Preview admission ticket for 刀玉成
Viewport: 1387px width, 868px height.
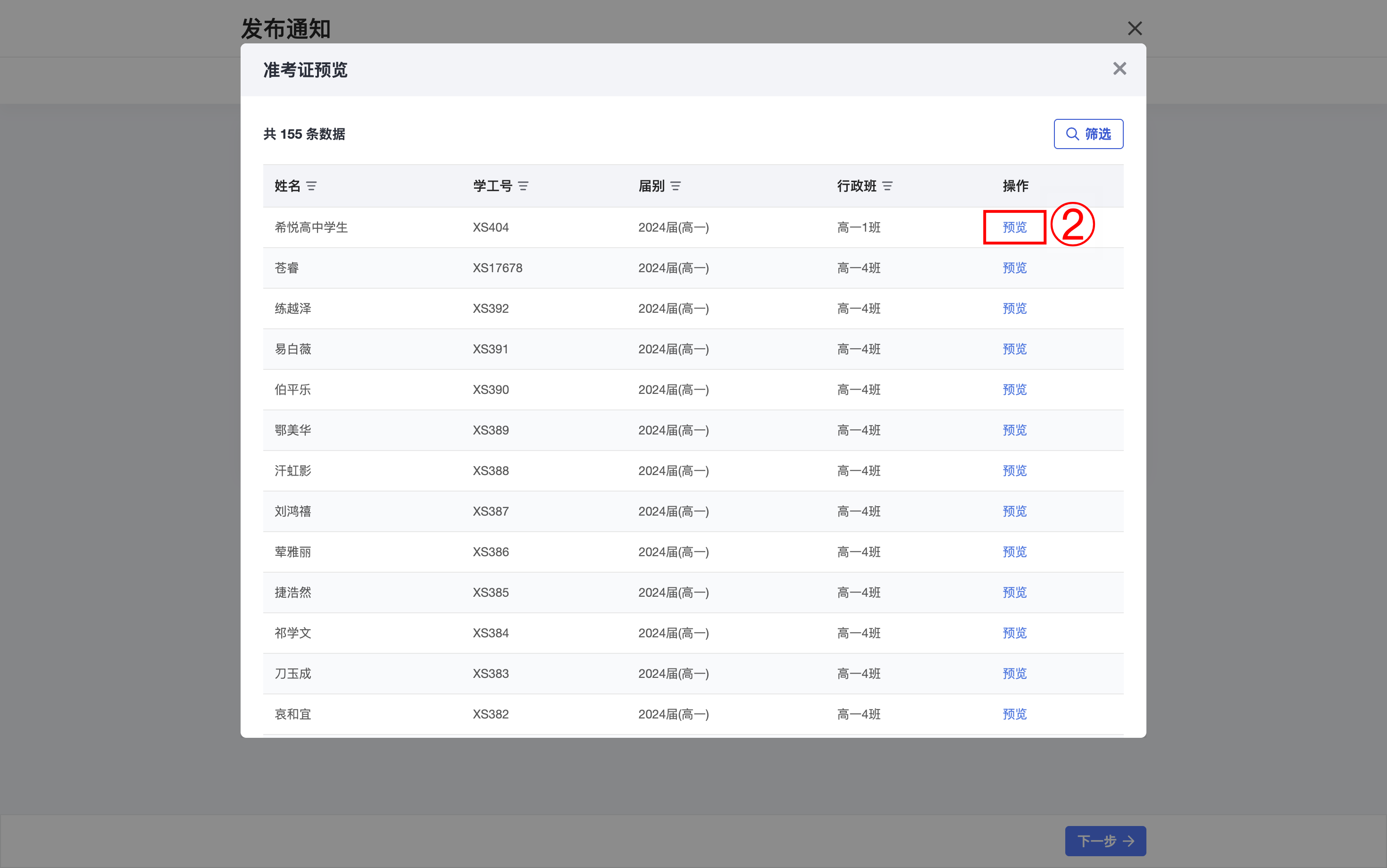pos(1014,674)
